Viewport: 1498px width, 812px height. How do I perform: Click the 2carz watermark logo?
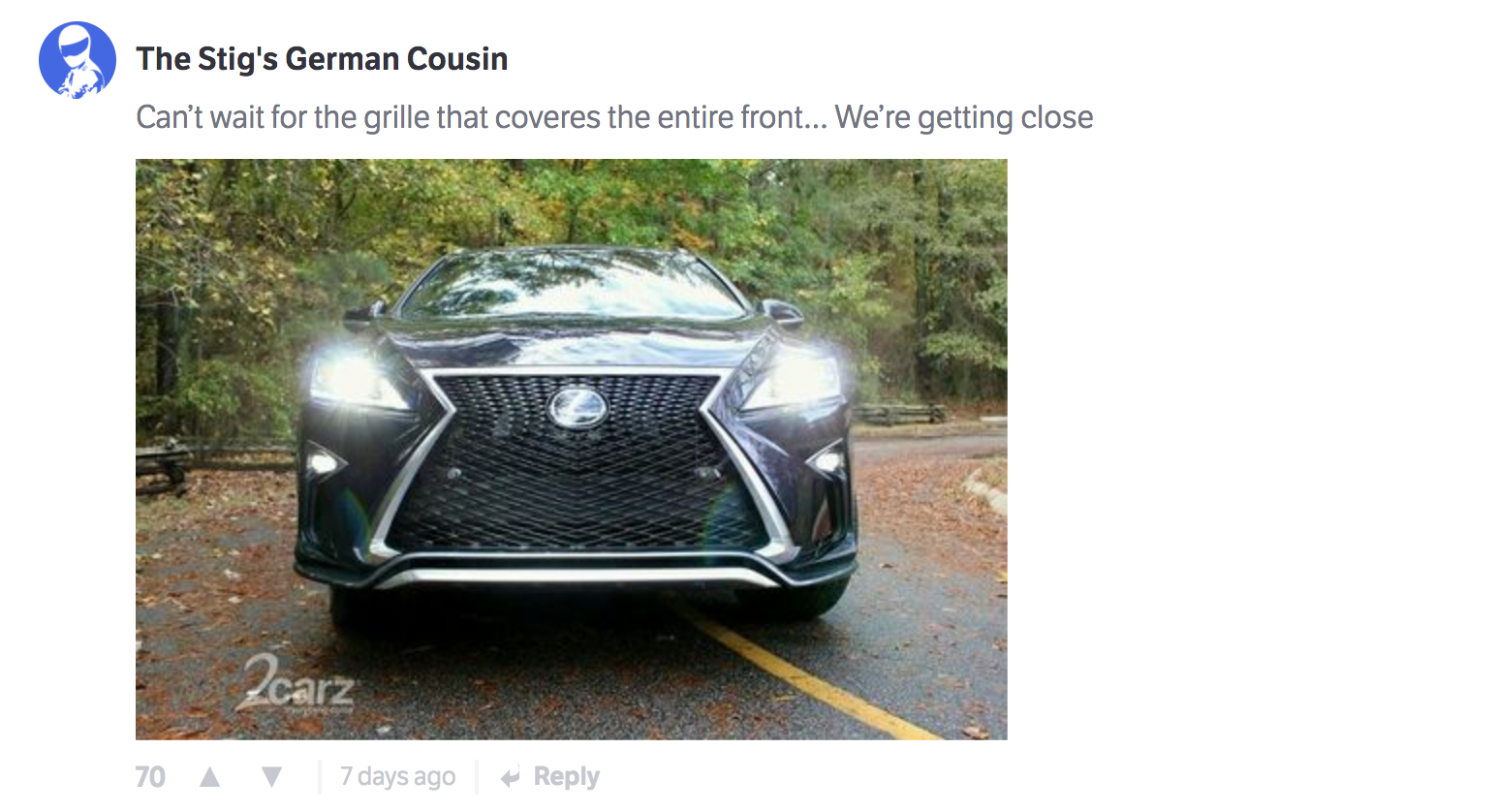(296, 683)
